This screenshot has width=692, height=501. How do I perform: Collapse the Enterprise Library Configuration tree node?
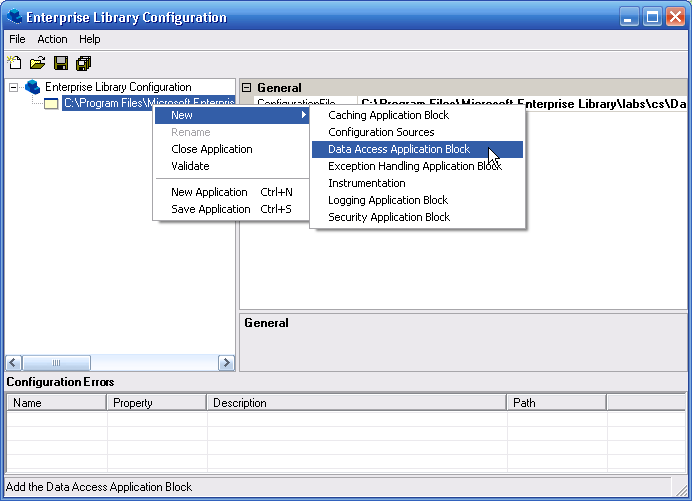(x=13, y=87)
